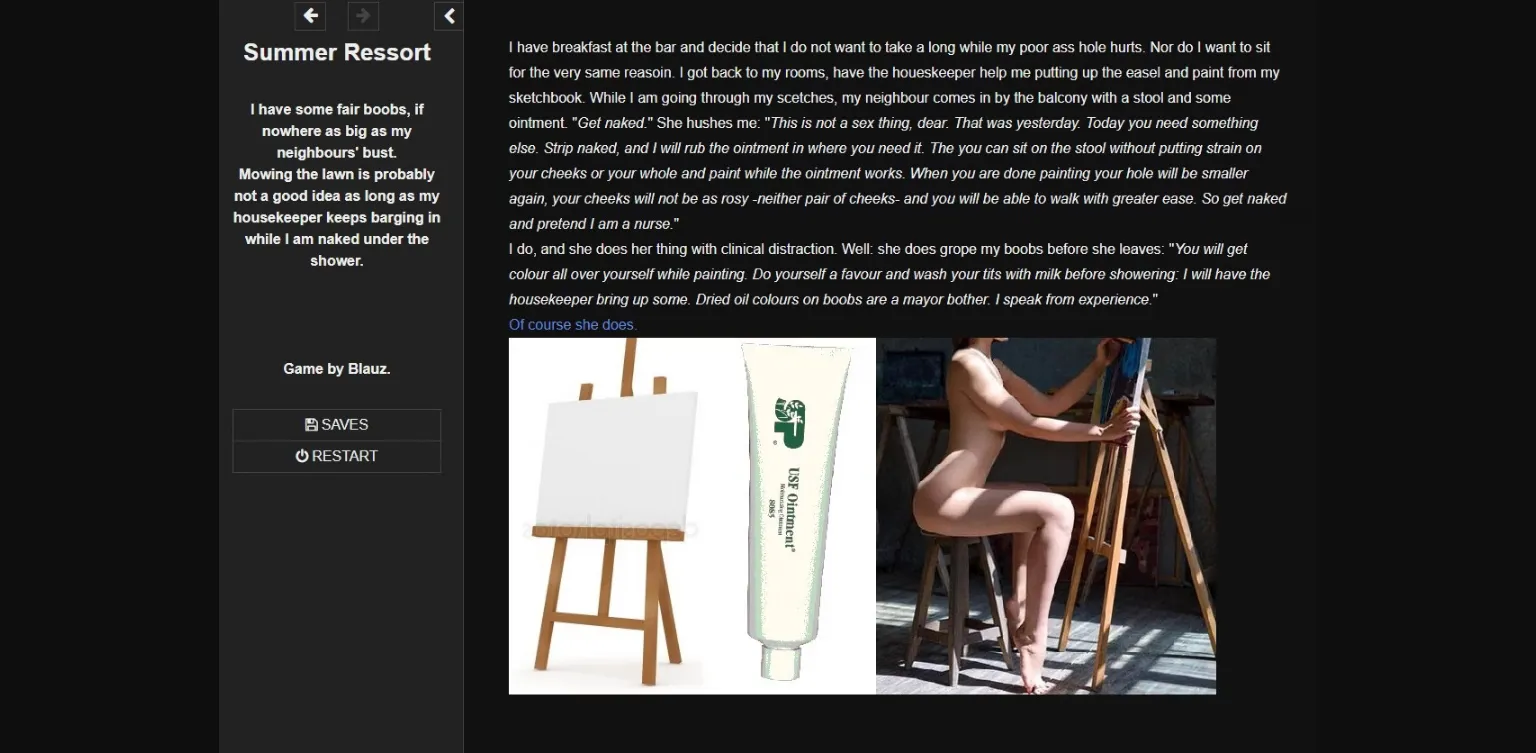Click the 'Game by Blauz.' credit text

point(337,369)
